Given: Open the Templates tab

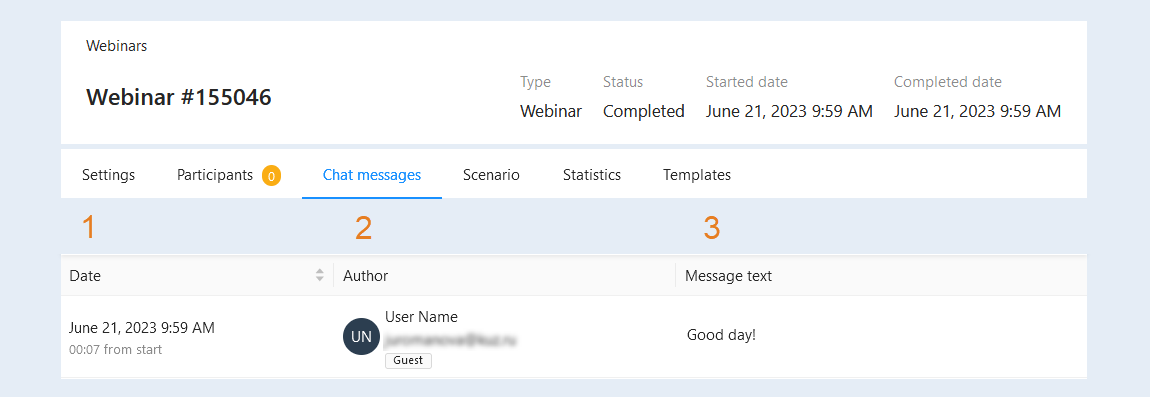Looking at the screenshot, I should coord(697,175).
